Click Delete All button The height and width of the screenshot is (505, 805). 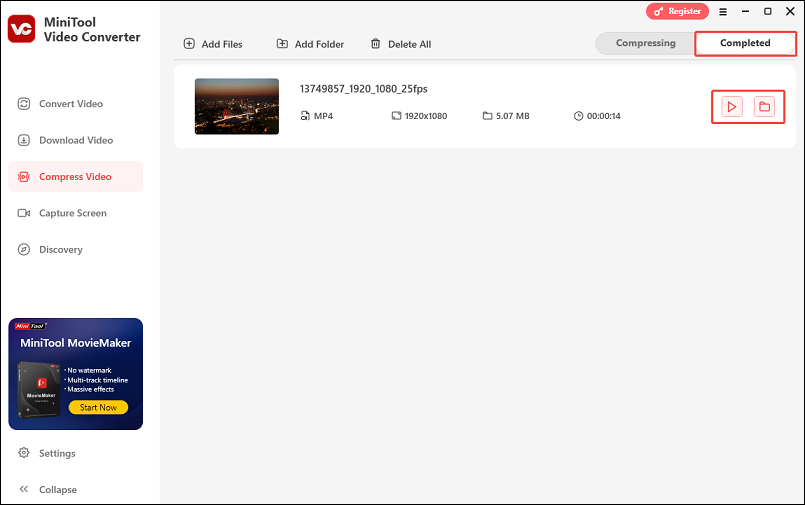coord(401,44)
